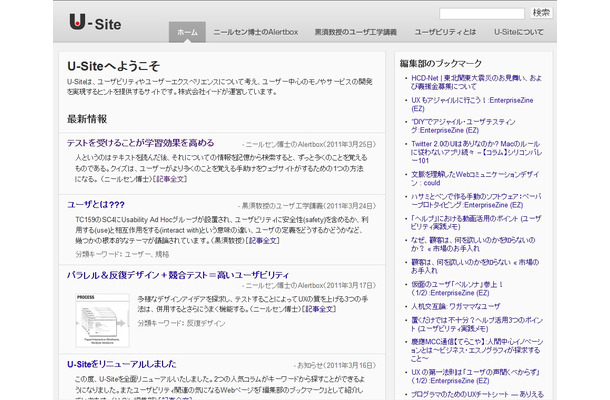Open bookmark 慶應MCC通信【てらこや】
This screenshot has width=610, height=400.
coord(477,350)
